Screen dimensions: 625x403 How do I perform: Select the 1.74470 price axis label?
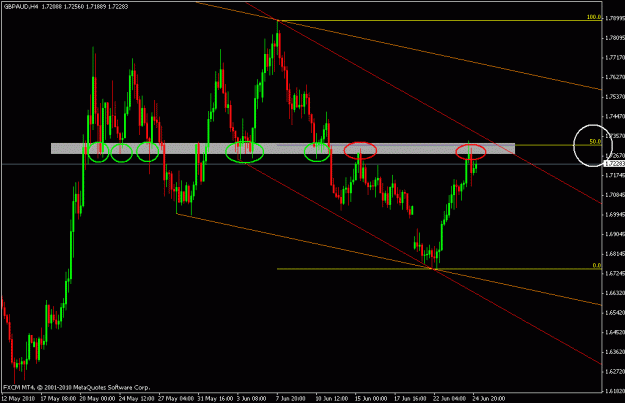(x=615, y=116)
